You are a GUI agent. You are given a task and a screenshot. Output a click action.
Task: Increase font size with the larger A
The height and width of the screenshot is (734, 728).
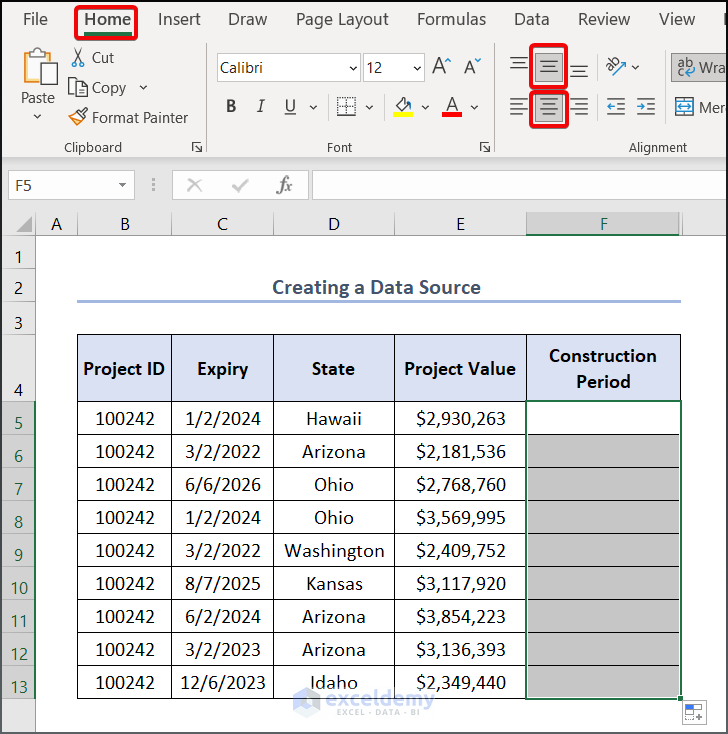tap(441, 66)
